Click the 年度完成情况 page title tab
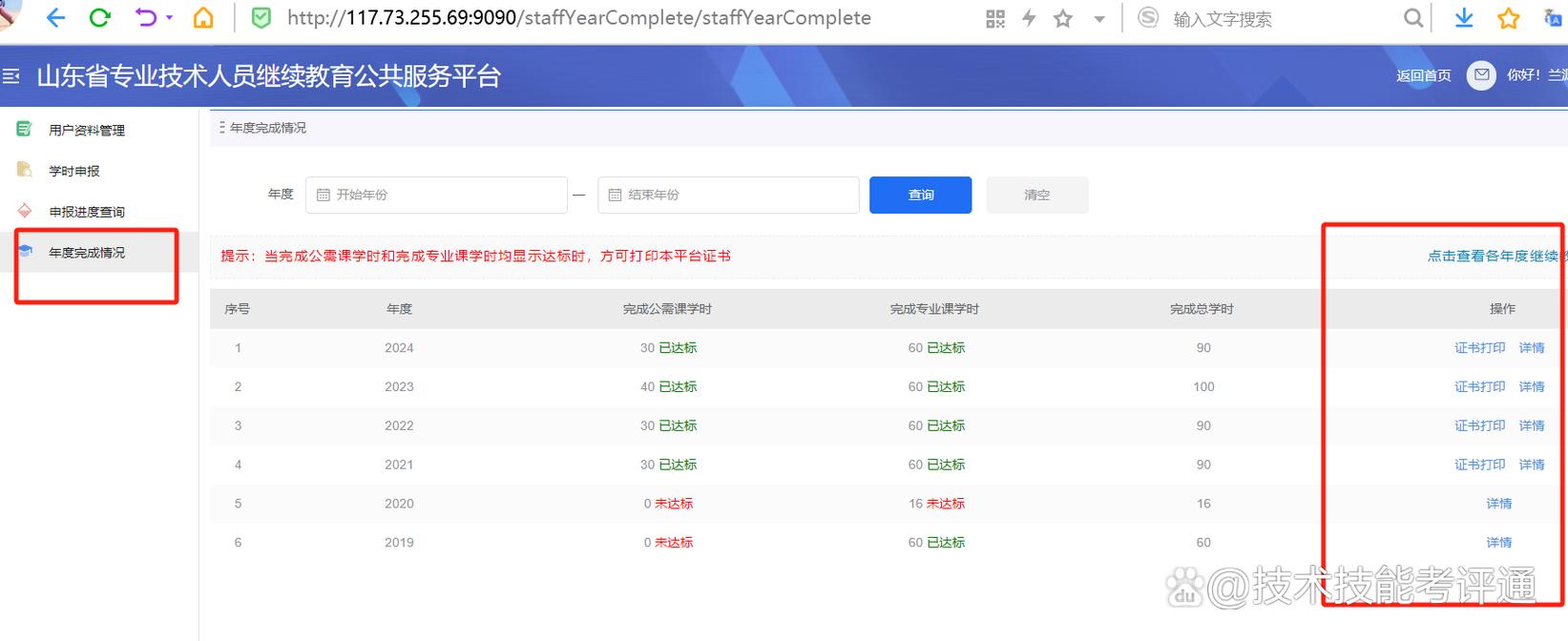The image size is (1568, 641). [268, 128]
